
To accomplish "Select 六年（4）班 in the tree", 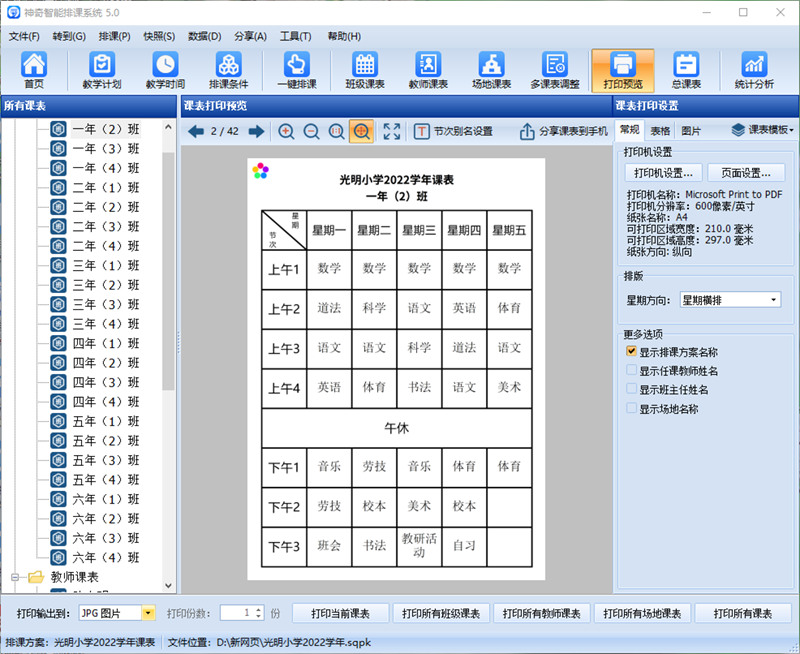I will coord(106,558).
